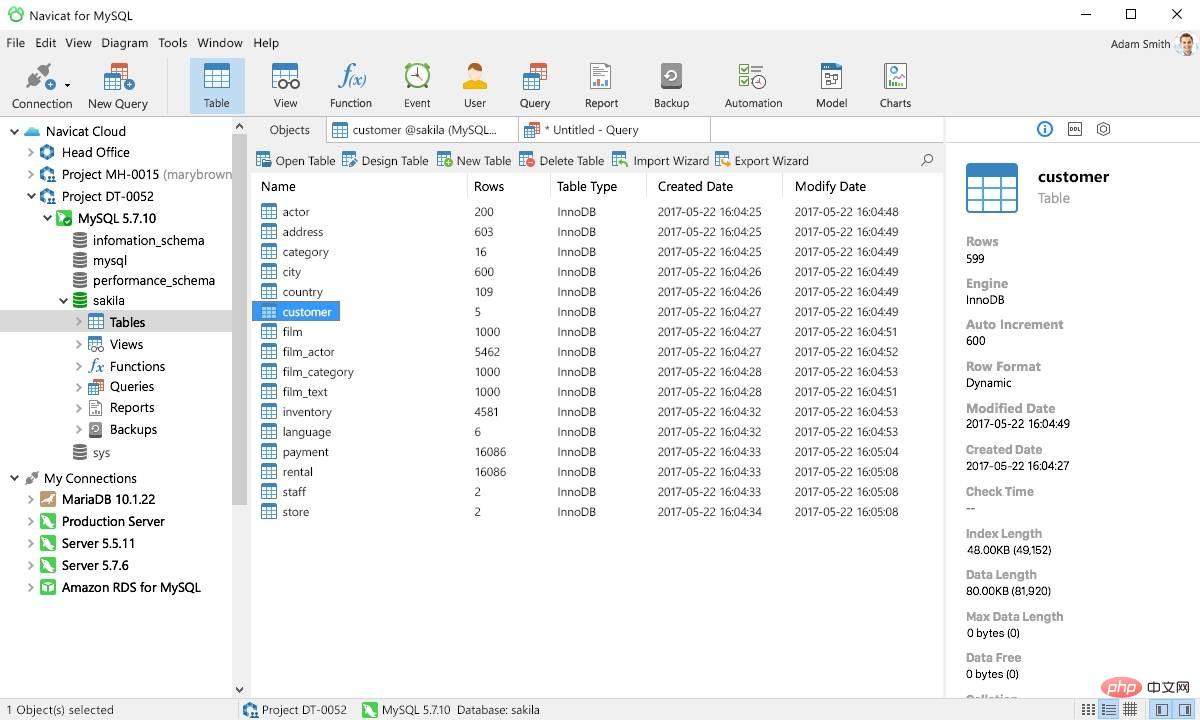Select the Production Server connection
Viewport: 1200px width, 720px height.
tap(113, 521)
